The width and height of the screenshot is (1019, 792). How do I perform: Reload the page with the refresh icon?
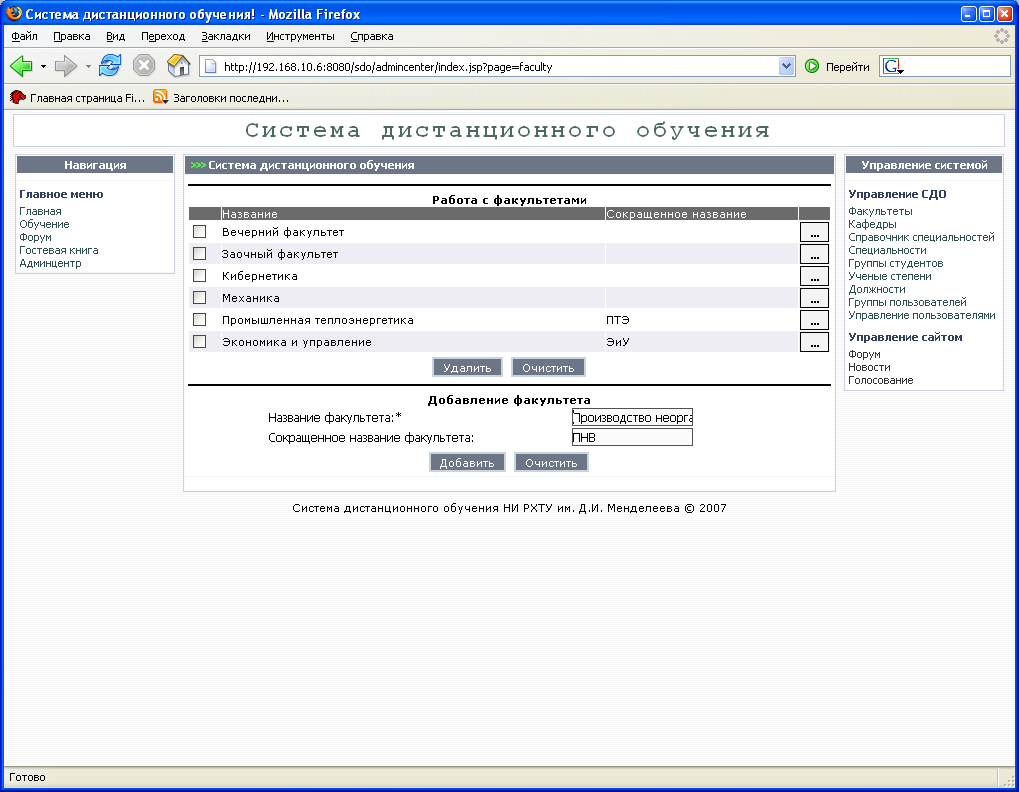tap(110, 66)
